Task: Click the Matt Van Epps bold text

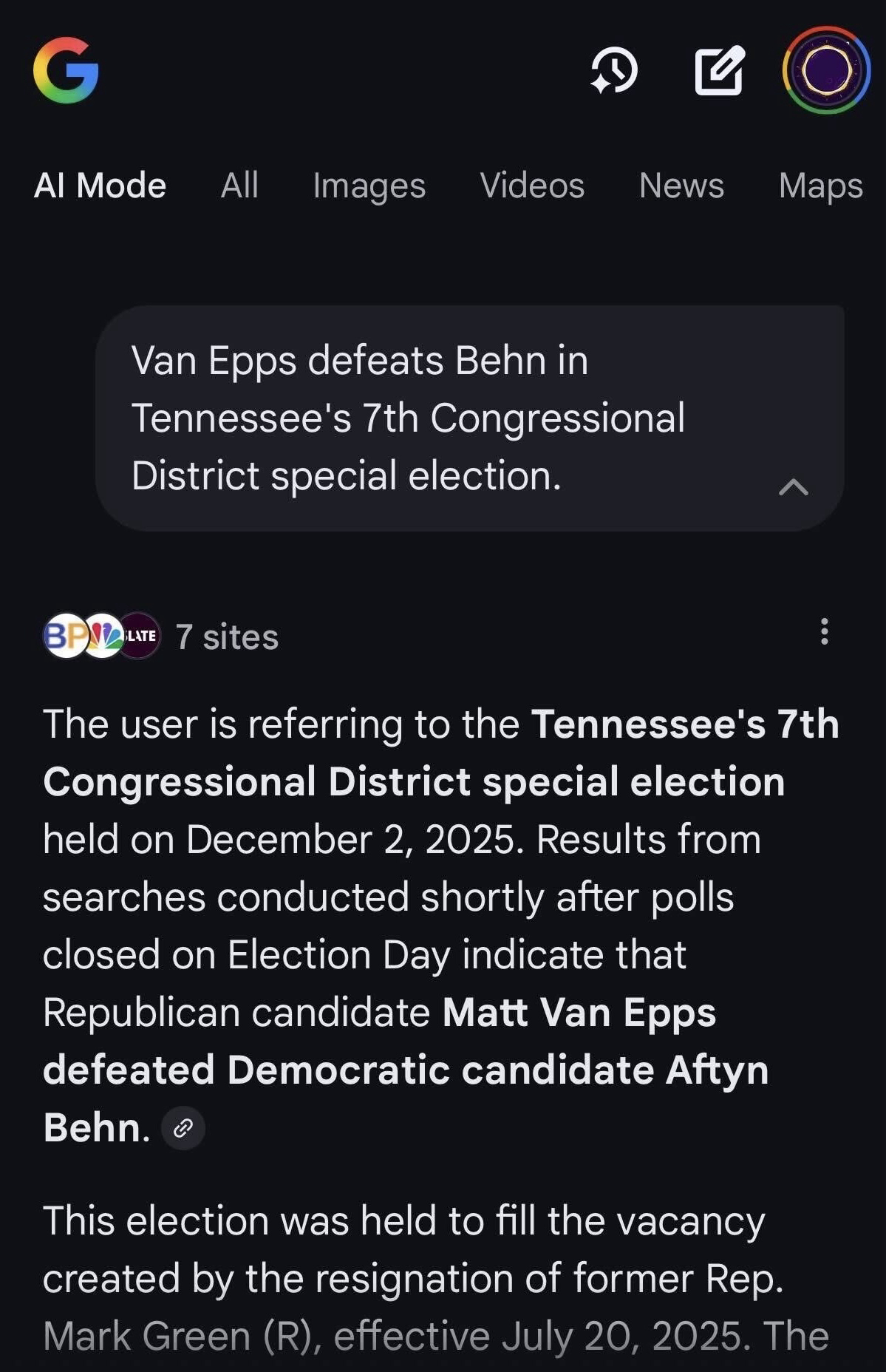Action: [x=579, y=1012]
